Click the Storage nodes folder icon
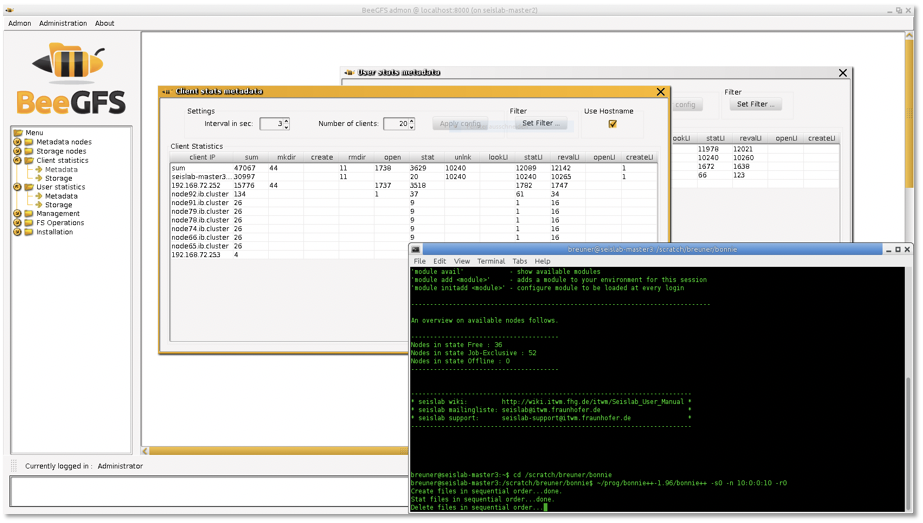923x523 pixels. point(28,151)
